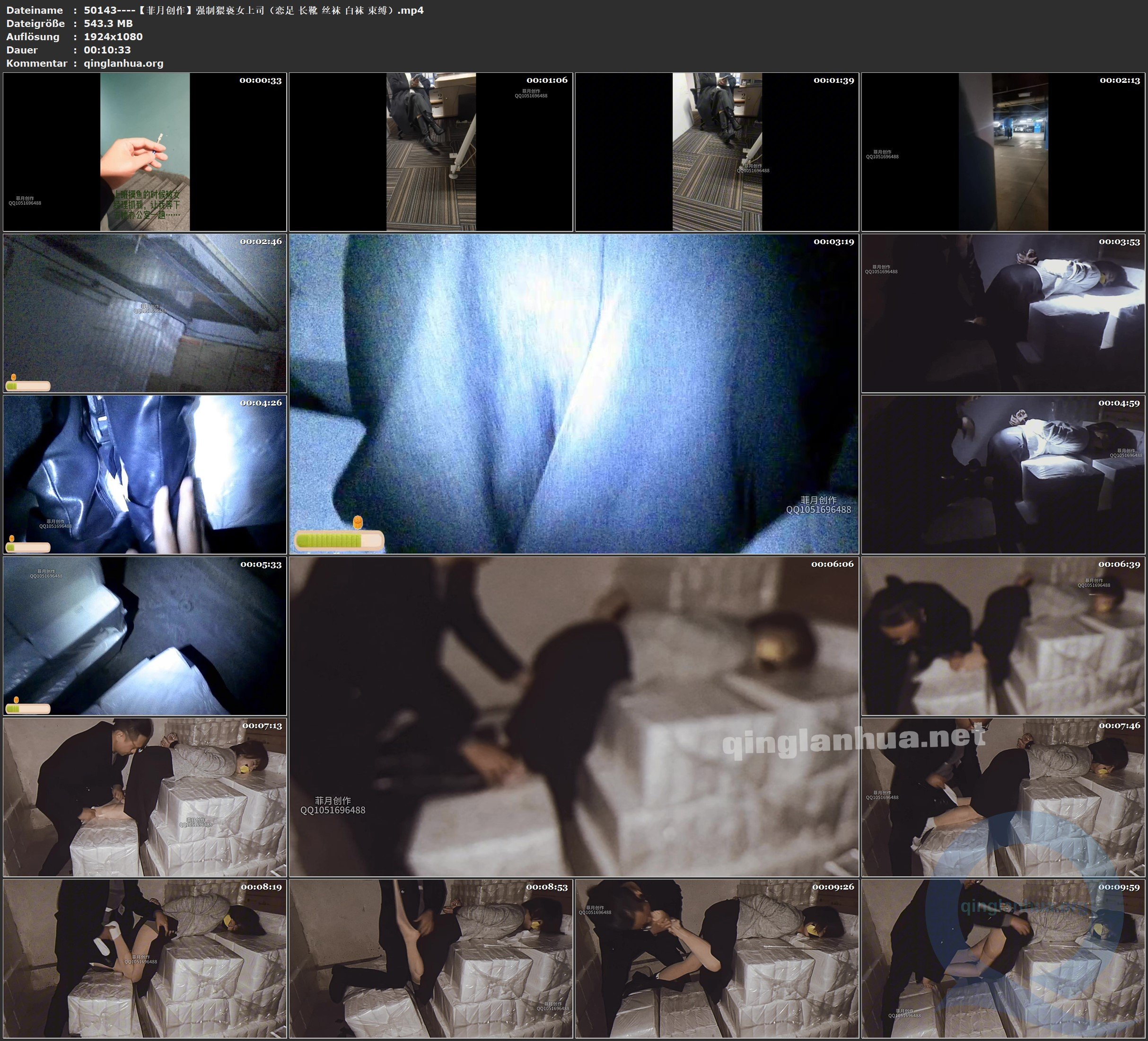Click the thumbnail stamped 00:04:59
The height and width of the screenshot is (1041, 1148).
pyautogui.click(x=1003, y=474)
